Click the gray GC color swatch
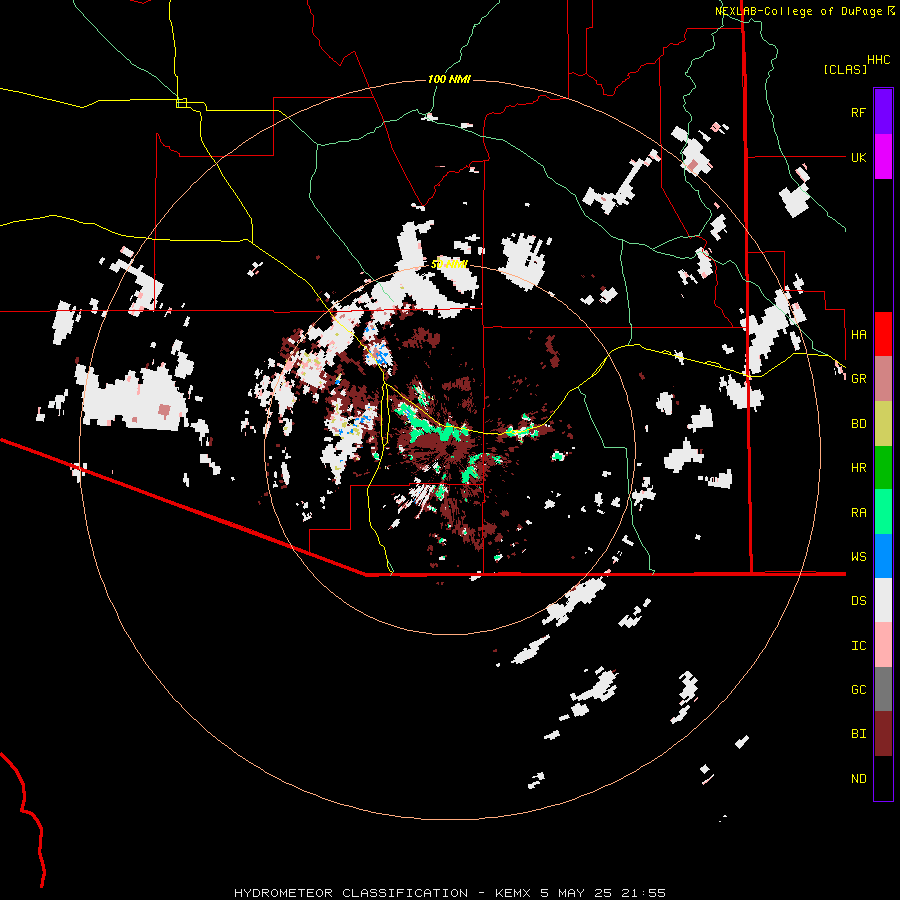This screenshot has width=900, height=900. tap(883, 689)
